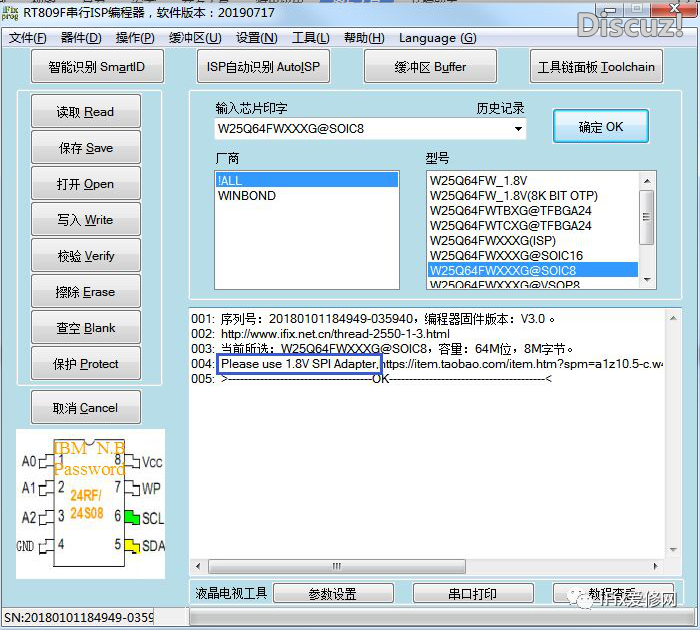Click the 串口打印 button

[x=473, y=594]
